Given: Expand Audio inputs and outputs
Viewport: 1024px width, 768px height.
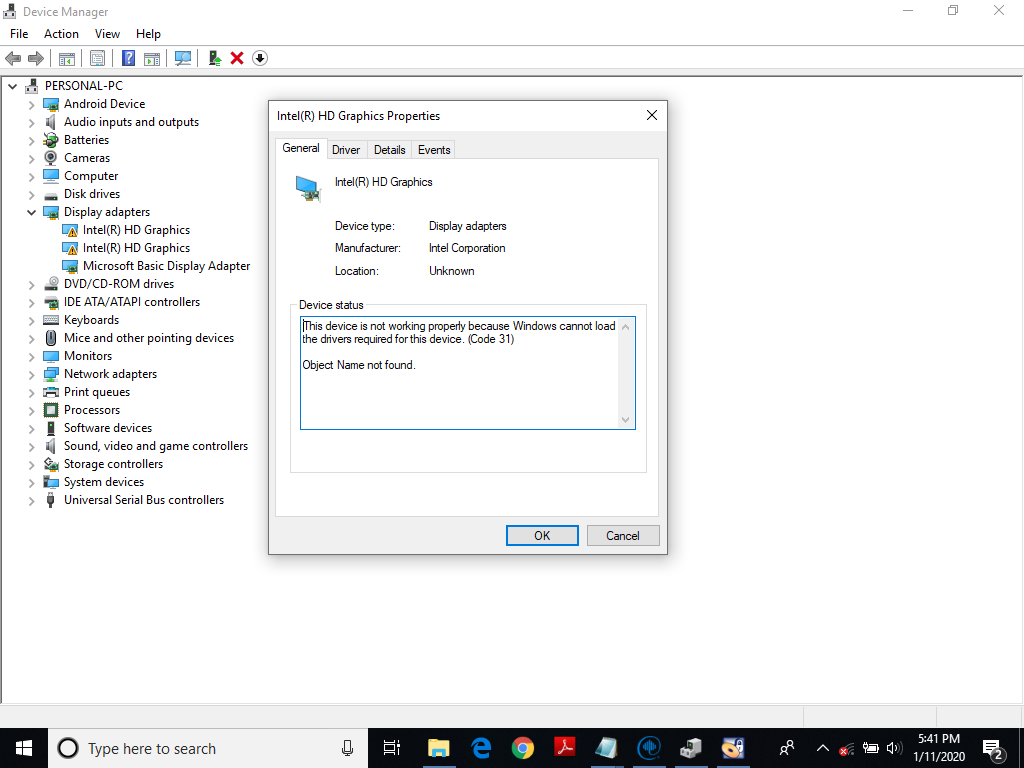Looking at the screenshot, I should (31, 122).
